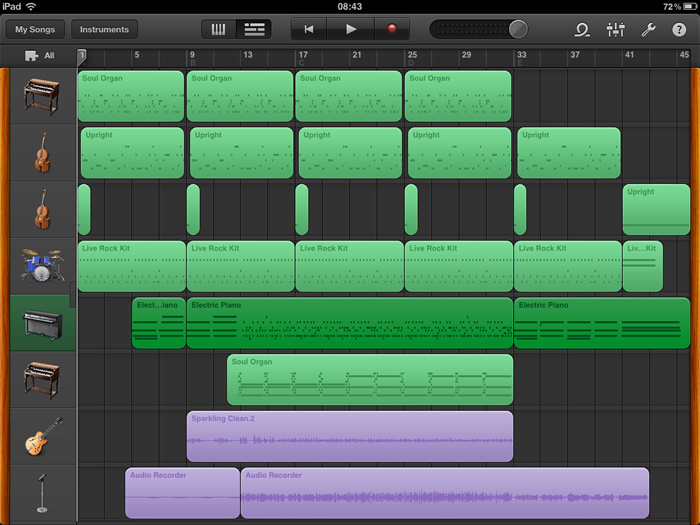Open song settings wrench icon
The height and width of the screenshot is (525, 700).
648,30
